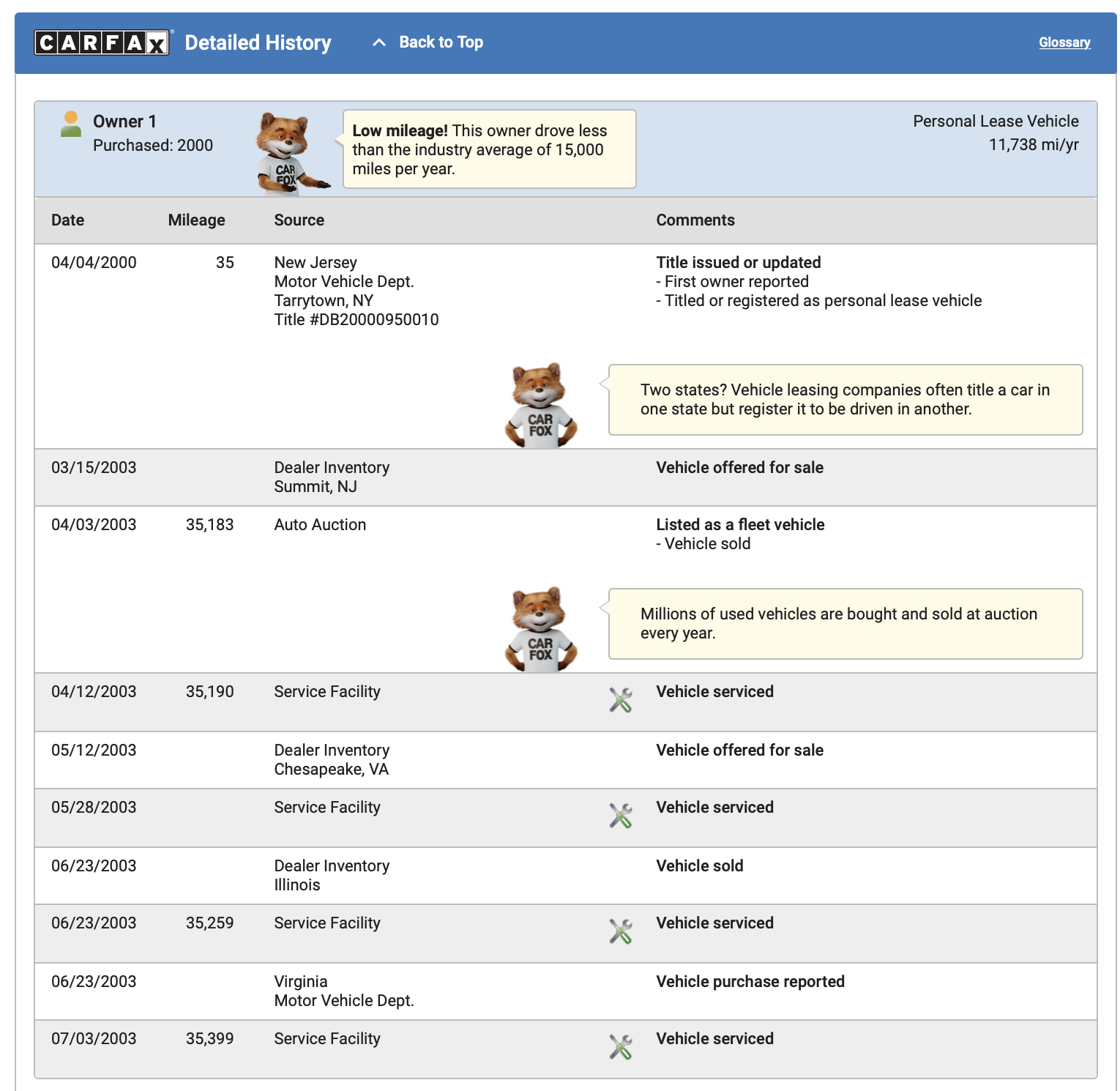The height and width of the screenshot is (1091, 1120).
Task: Click First owner reported comment
Action: (x=733, y=282)
